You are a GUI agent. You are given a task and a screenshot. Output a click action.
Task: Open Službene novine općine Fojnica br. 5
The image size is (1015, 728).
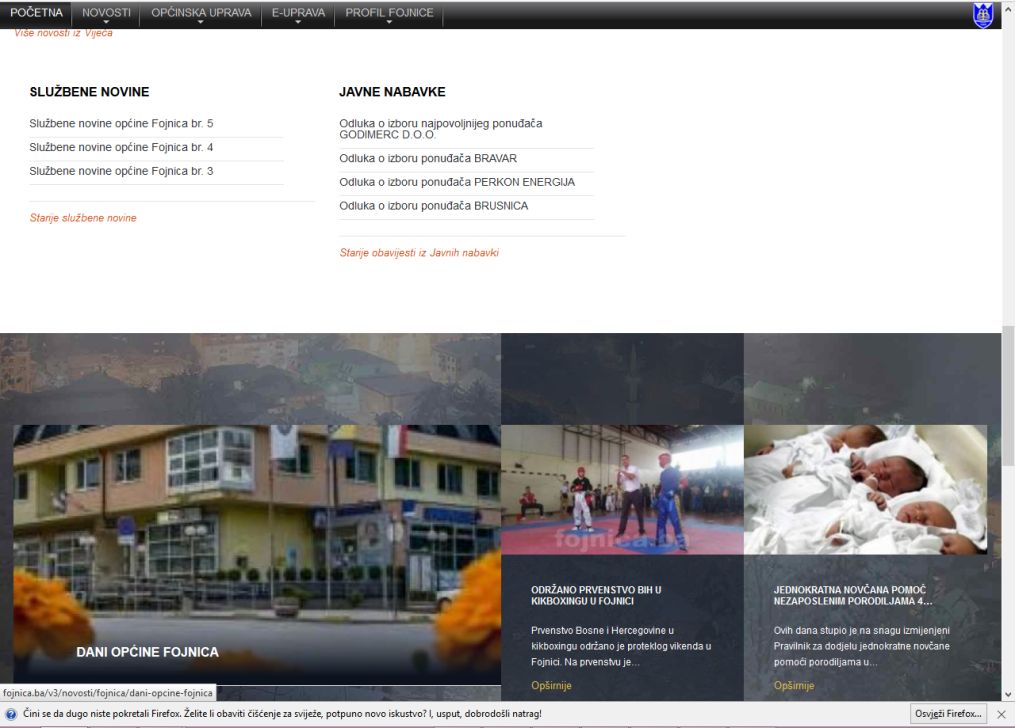click(121, 124)
